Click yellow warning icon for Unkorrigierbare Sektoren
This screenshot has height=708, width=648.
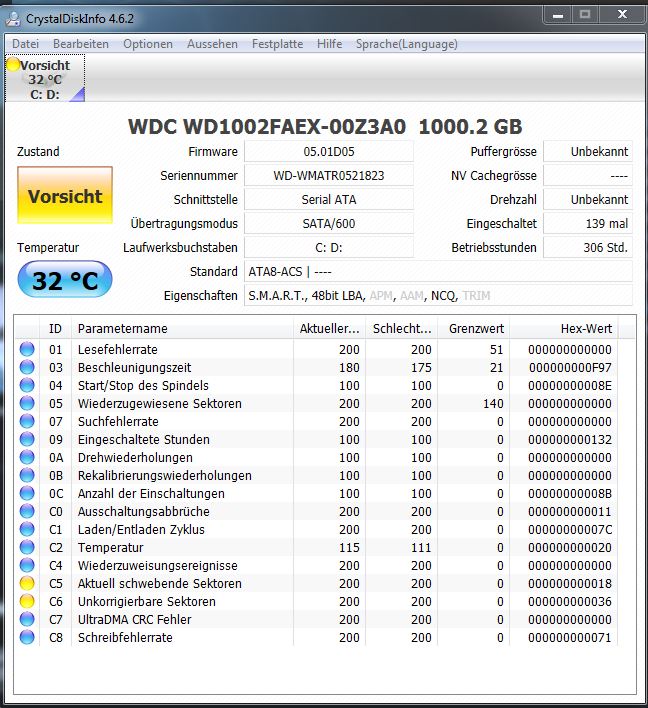click(27, 601)
